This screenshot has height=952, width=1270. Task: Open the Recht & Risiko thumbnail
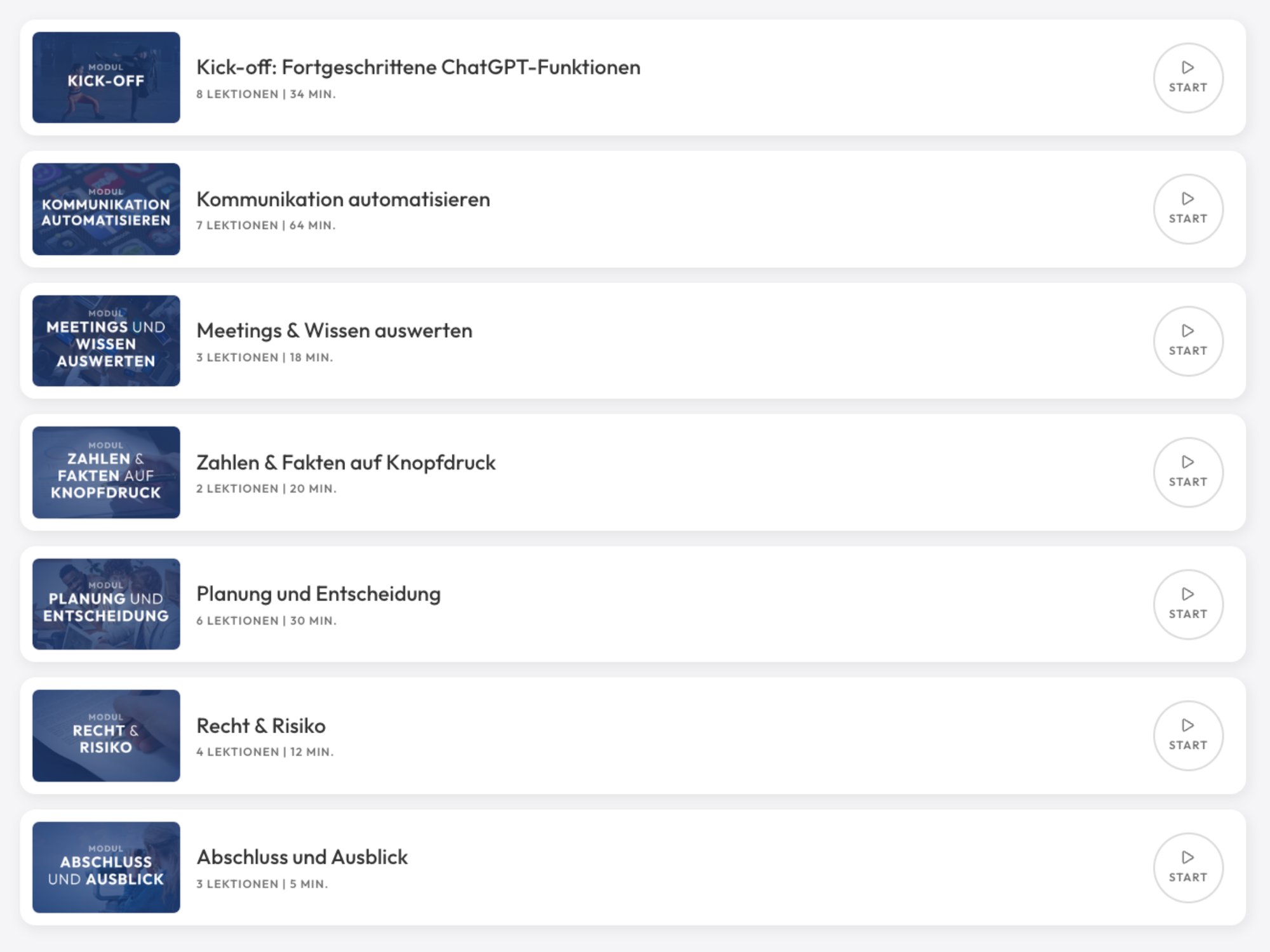coord(106,736)
